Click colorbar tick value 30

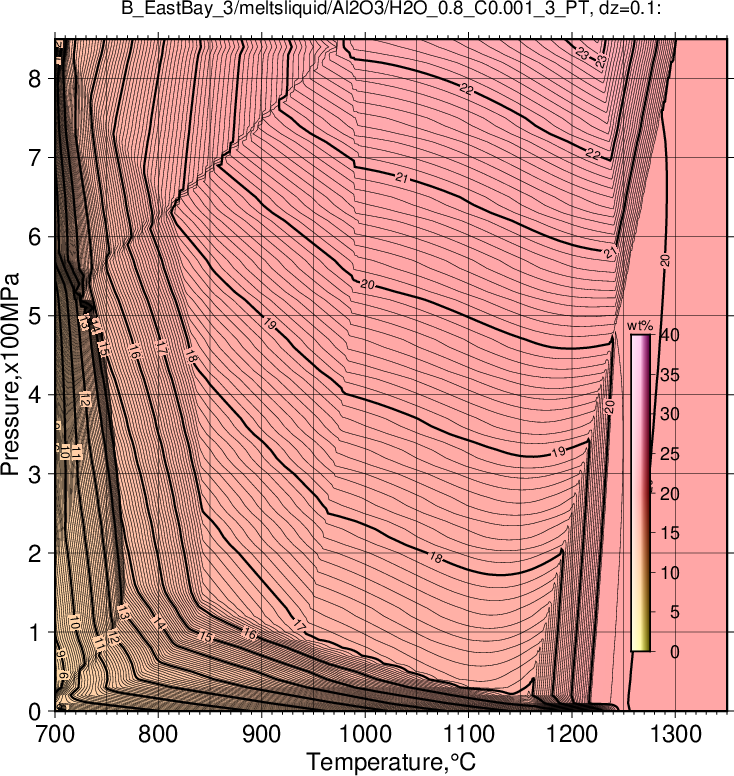pos(670,414)
